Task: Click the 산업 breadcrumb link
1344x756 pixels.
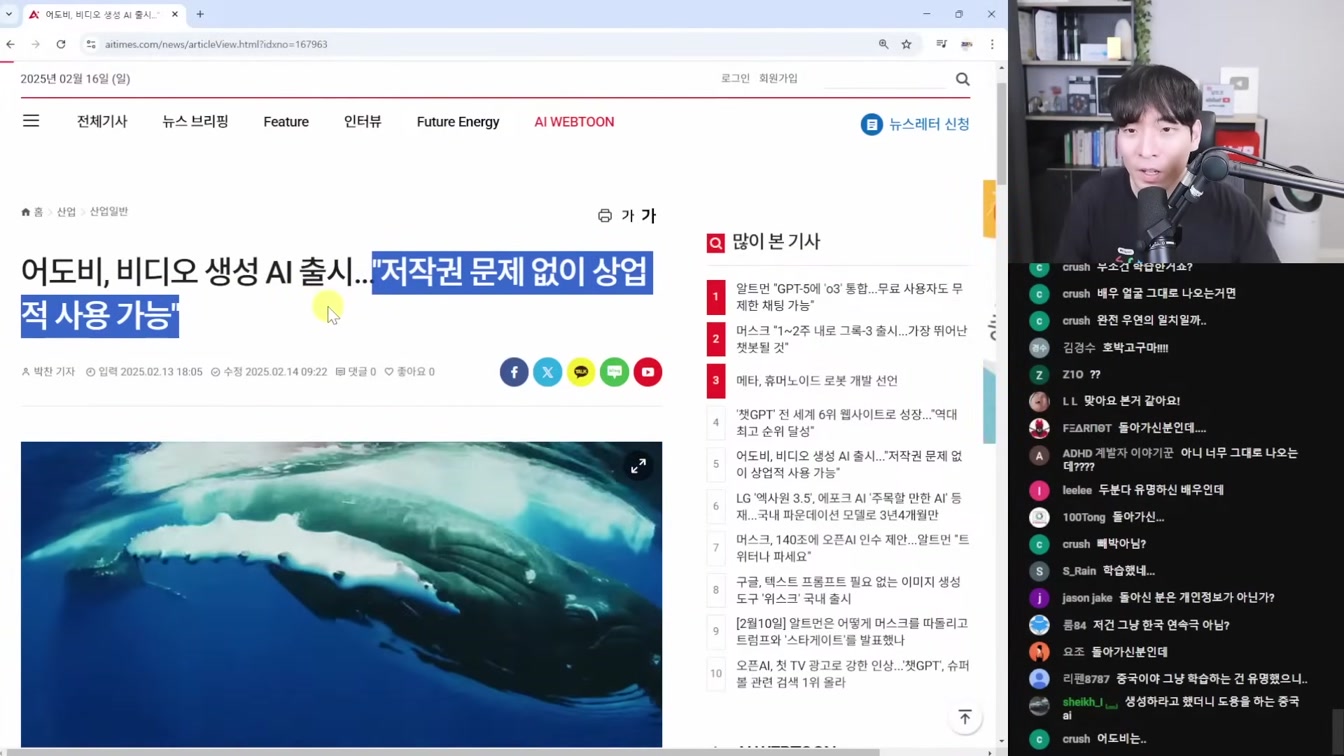Action: 66,212
